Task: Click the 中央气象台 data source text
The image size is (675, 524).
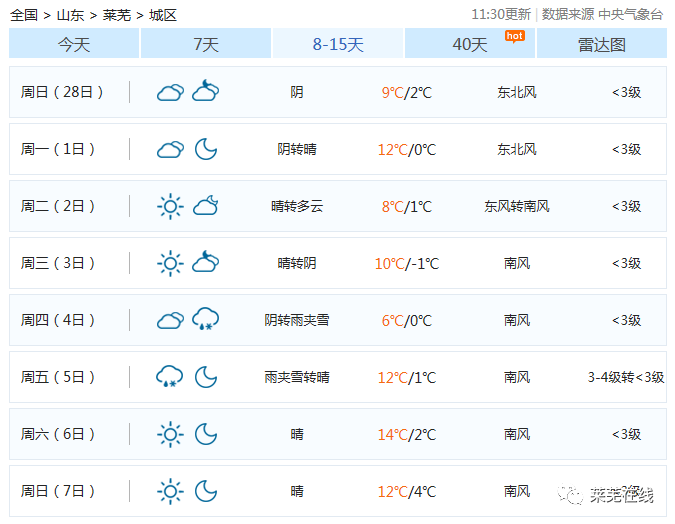Action: [x=631, y=15]
